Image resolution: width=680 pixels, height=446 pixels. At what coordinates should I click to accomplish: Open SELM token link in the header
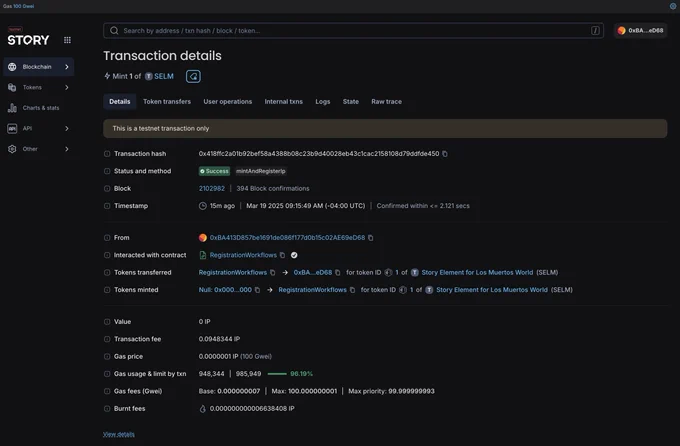click(163, 76)
